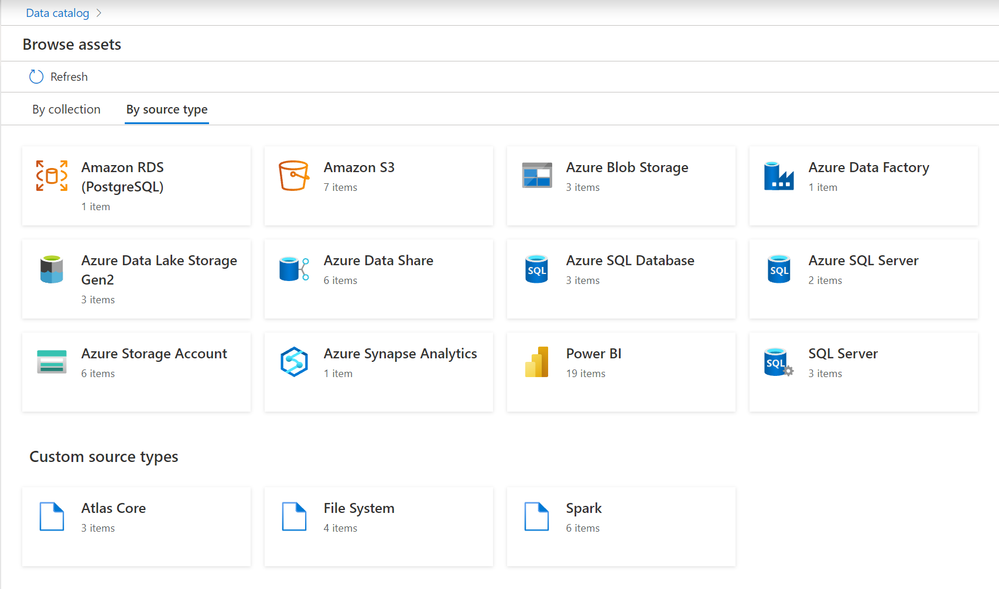Open Azure Blob Storage title
This screenshot has width=999, height=589.
point(627,167)
